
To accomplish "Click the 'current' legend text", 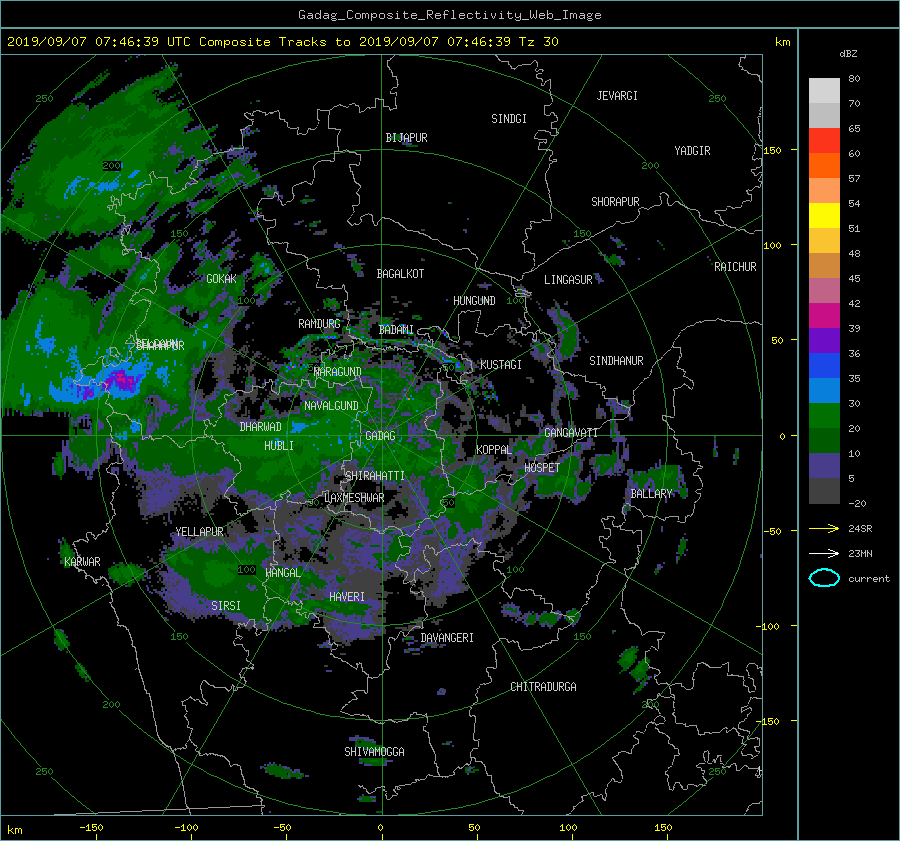I will (869, 579).
